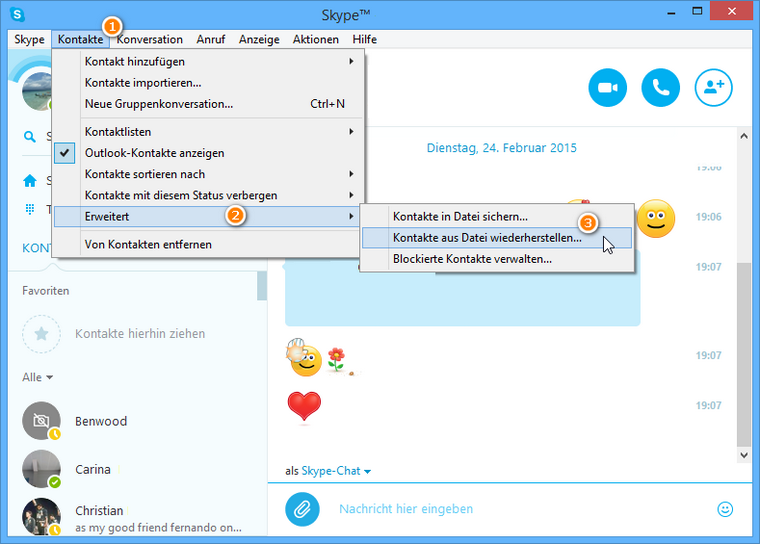This screenshot has height=544, width=760.
Task: Open the Erweitert submenu
Action: click(208, 217)
